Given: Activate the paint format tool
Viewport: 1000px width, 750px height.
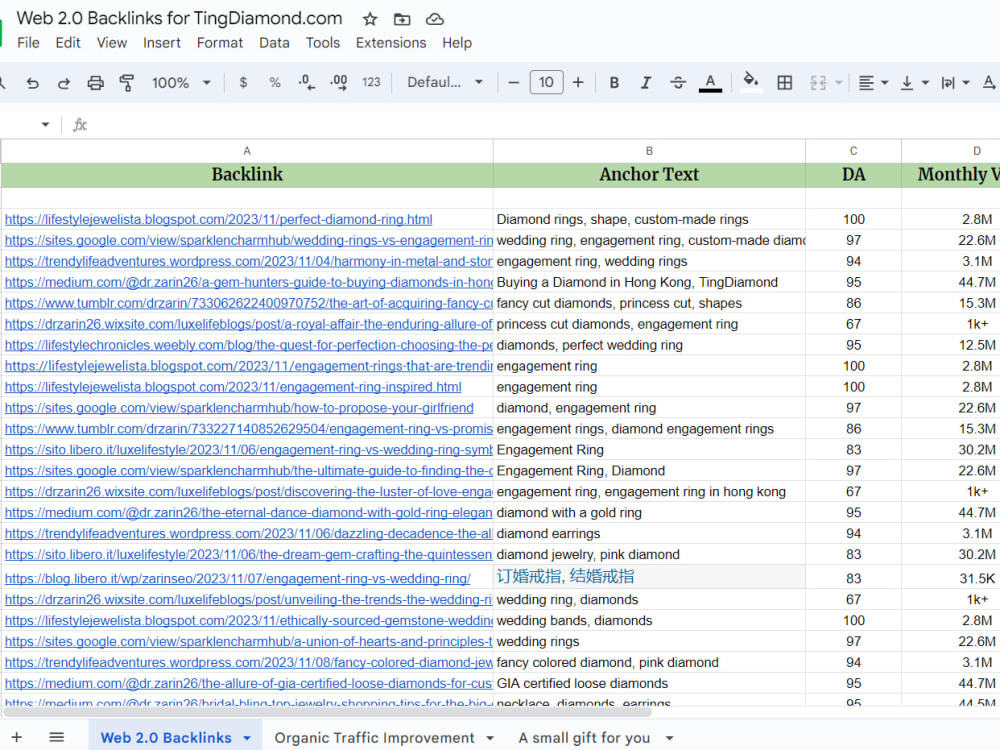Looking at the screenshot, I should click(127, 83).
